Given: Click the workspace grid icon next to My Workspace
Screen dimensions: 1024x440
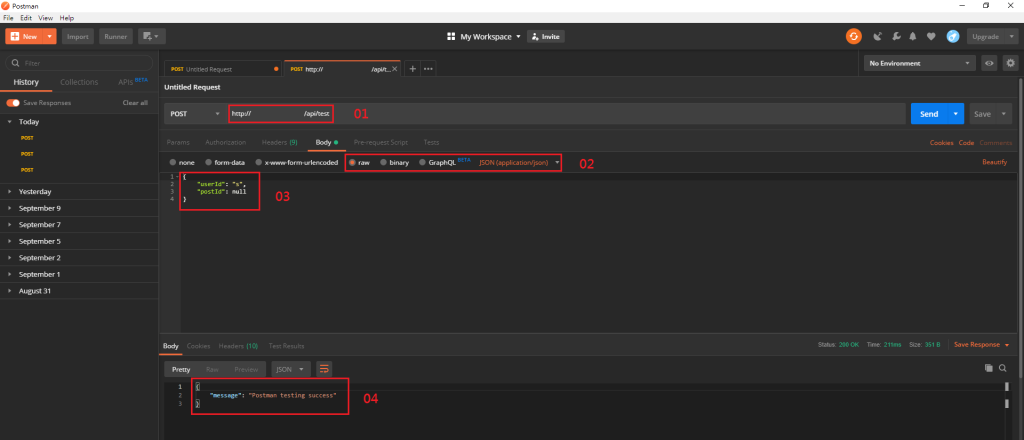Looking at the screenshot, I should (451, 37).
